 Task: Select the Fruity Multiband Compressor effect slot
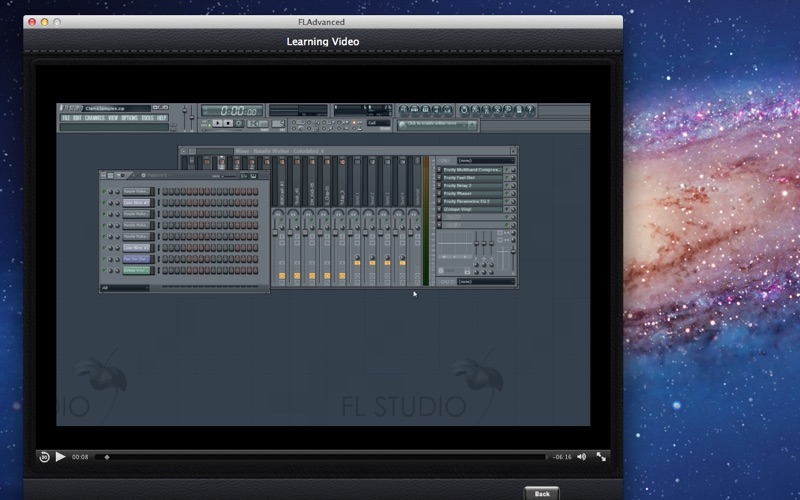coord(472,170)
